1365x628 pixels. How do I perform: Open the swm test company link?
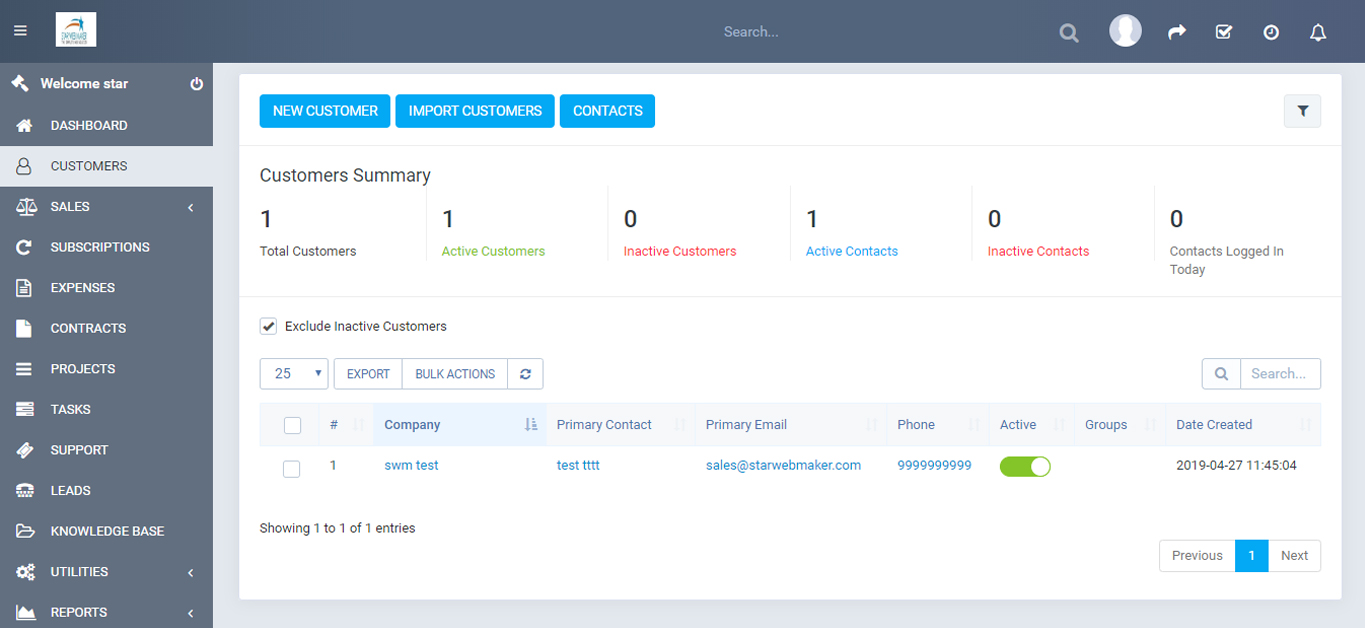[411, 465]
